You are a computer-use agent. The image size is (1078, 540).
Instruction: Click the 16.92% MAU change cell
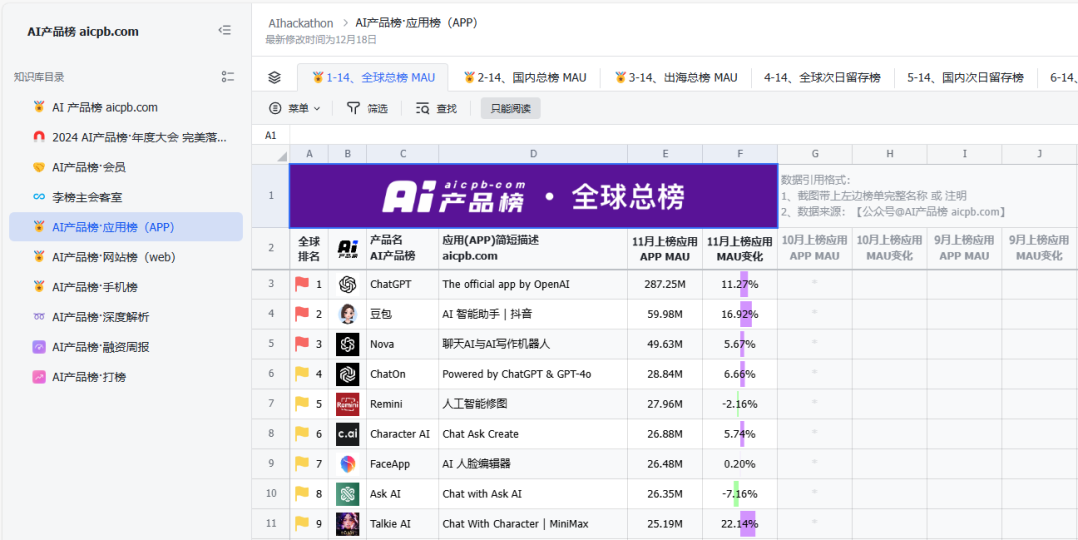click(740, 314)
